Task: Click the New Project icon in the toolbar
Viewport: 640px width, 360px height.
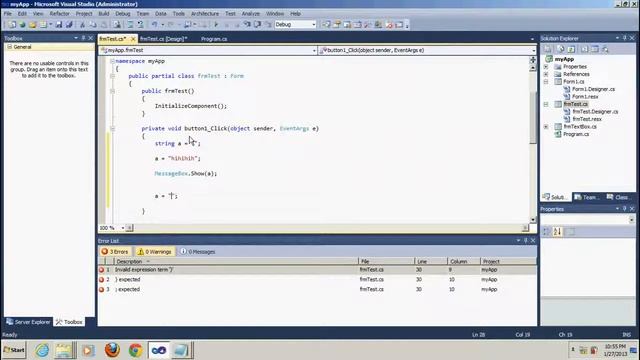Action: pos(12,24)
